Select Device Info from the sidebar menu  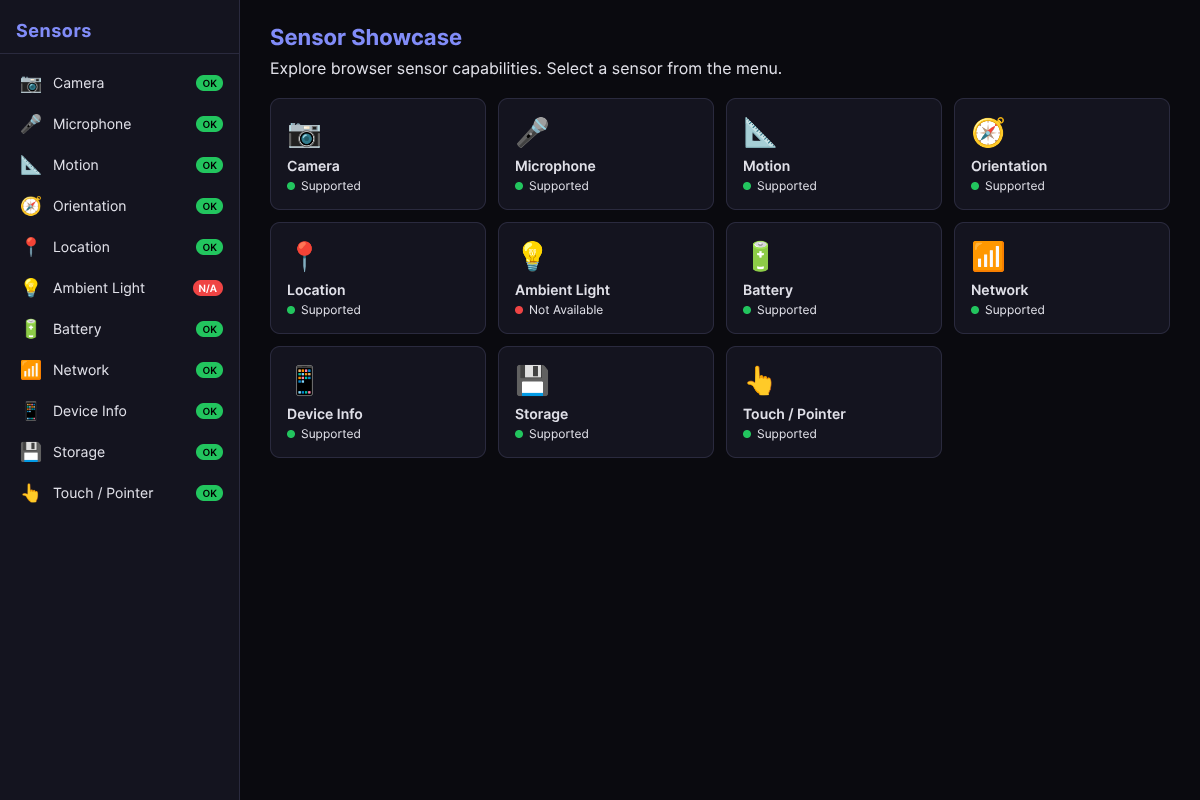90,411
